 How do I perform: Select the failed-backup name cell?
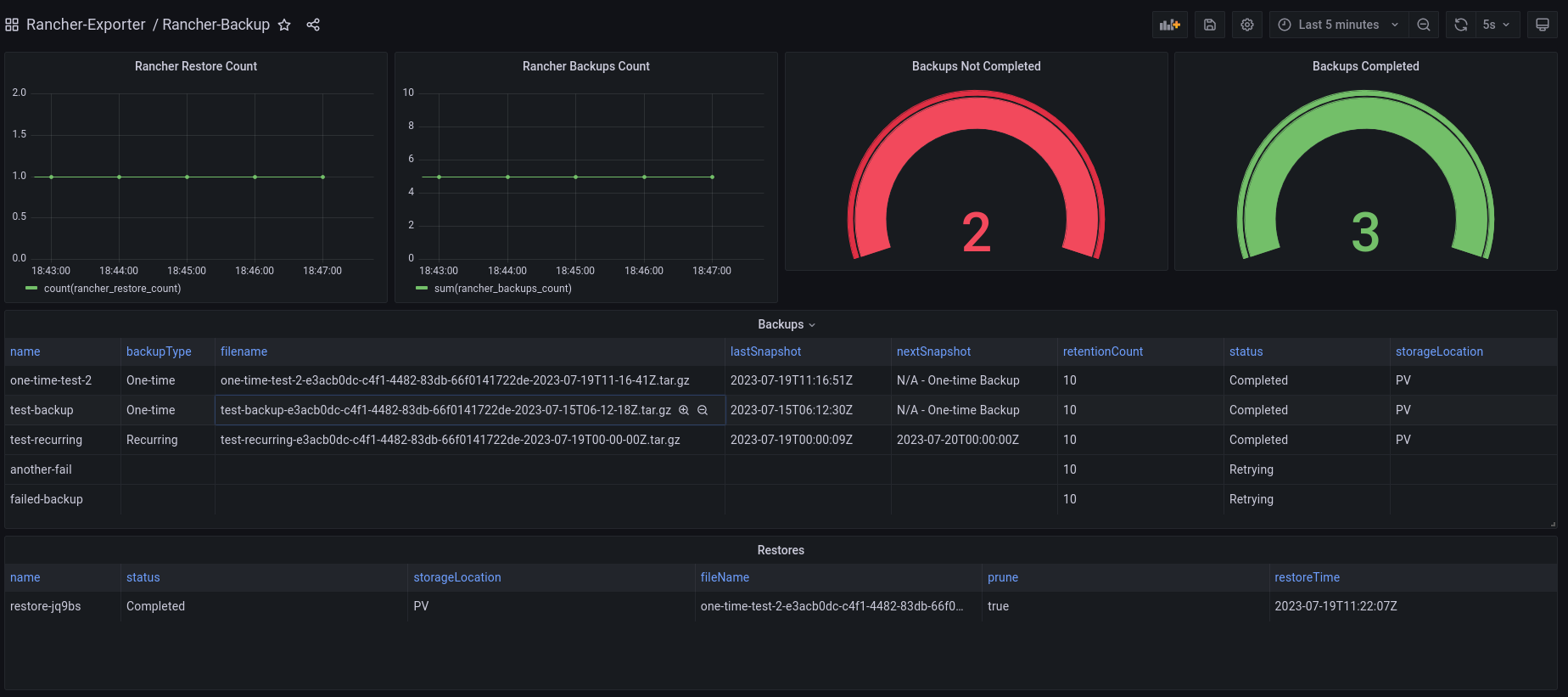63,499
